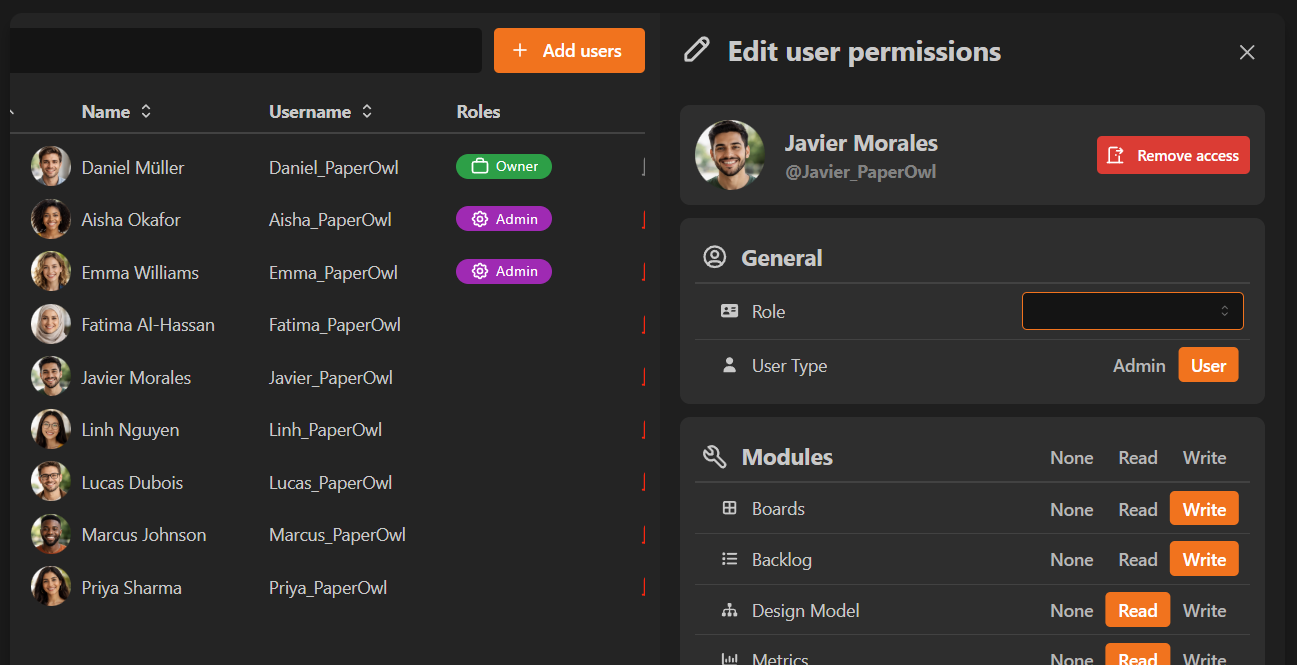This screenshot has height=665, width=1297.
Task: Click the General section user icon
Action: 715,258
